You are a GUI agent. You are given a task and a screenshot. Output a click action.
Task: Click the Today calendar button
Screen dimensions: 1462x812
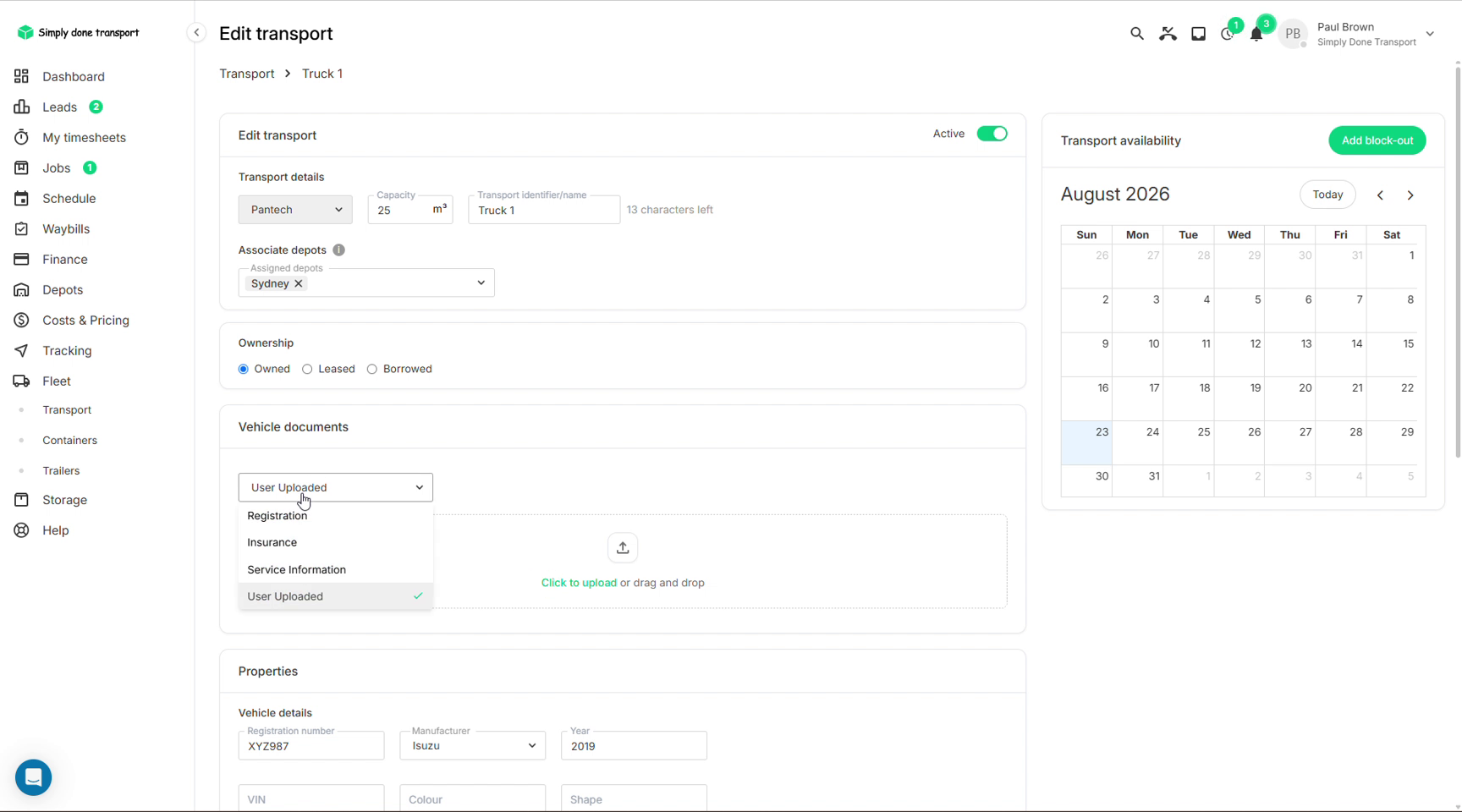[1327, 195]
